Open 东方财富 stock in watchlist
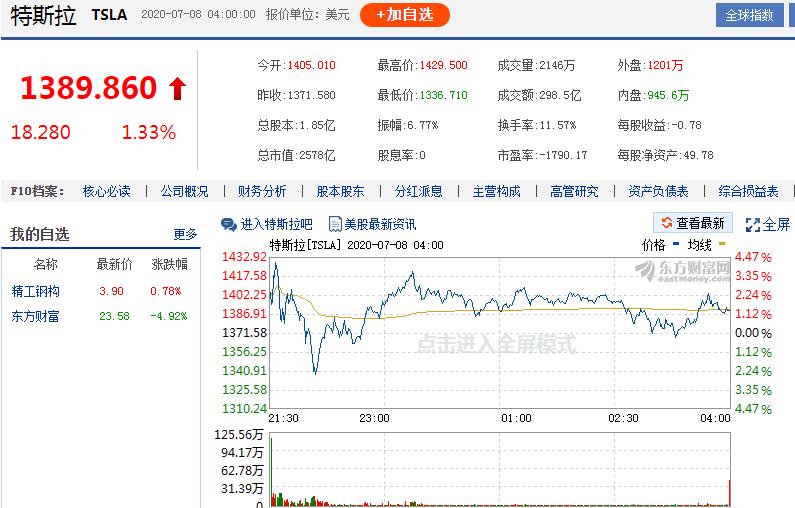This screenshot has width=795, height=508. point(35,316)
